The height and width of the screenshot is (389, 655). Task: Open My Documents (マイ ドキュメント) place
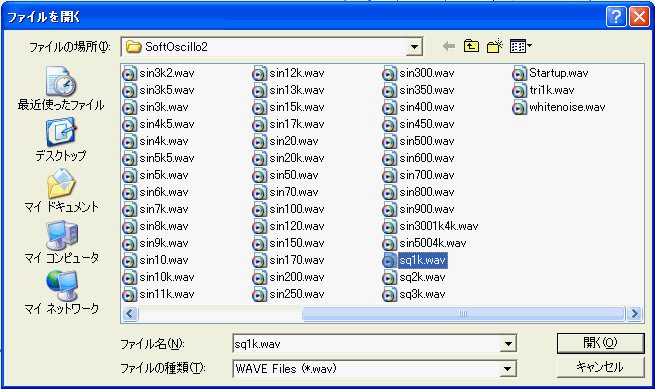pos(61,191)
